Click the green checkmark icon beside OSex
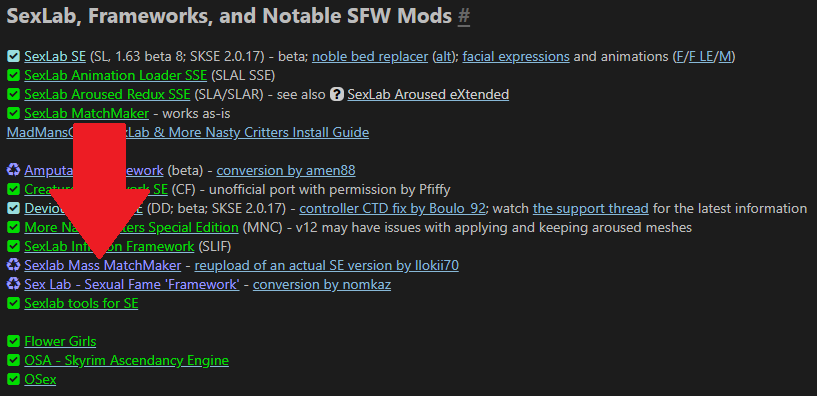Image resolution: width=817 pixels, height=396 pixels. (14, 380)
